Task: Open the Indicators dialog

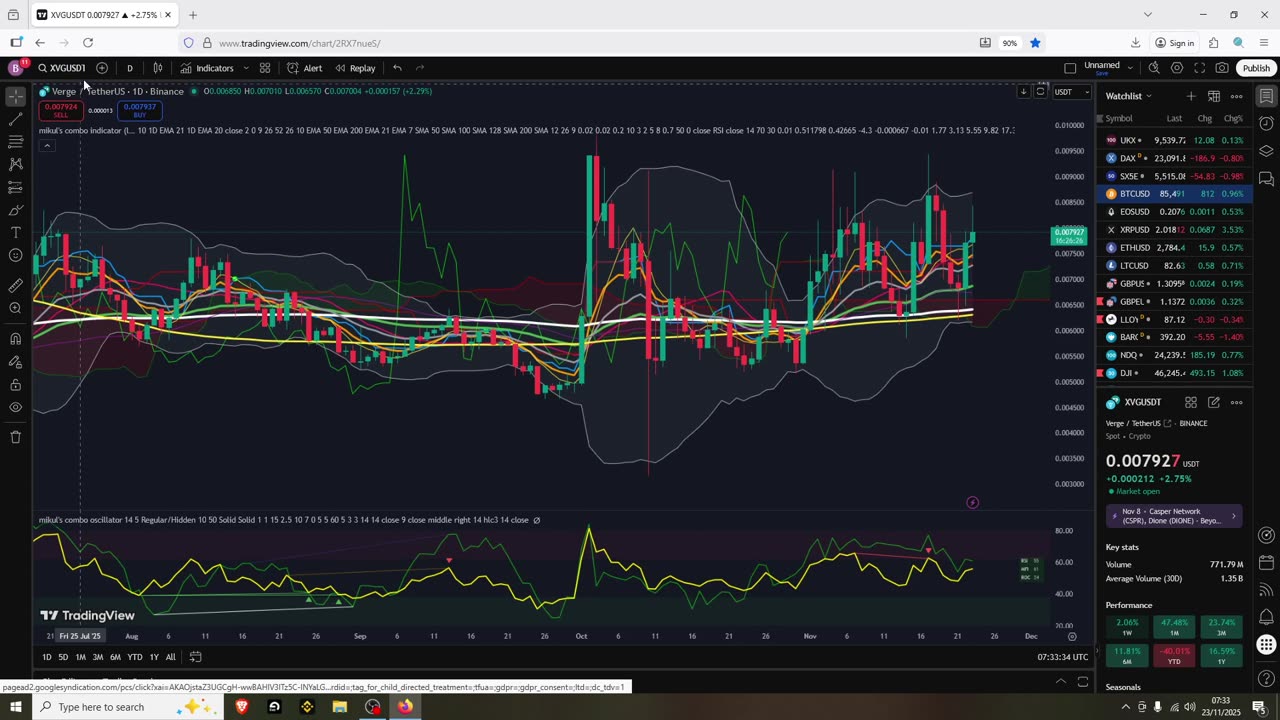Action: 207,68
